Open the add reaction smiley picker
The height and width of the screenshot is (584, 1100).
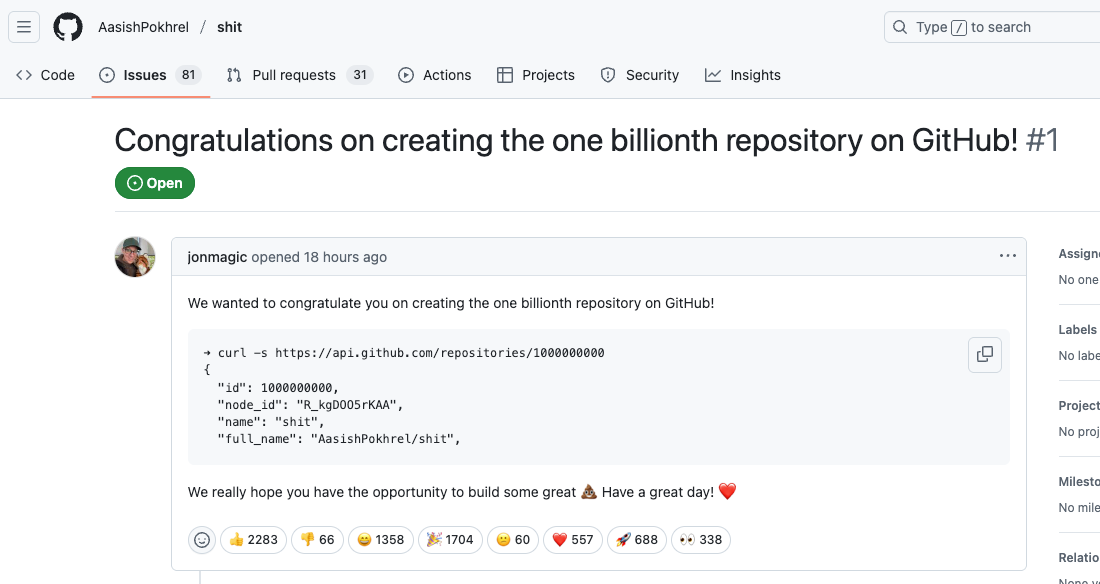click(201, 540)
